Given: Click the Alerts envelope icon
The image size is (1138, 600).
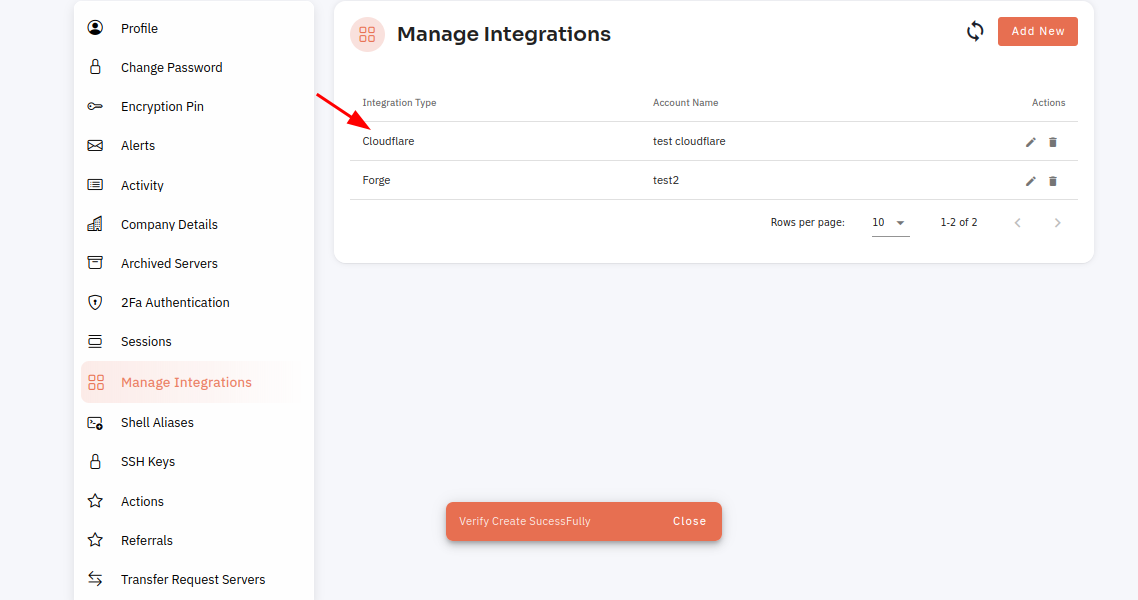Looking at the screenshot, I should pyautogui.click(x=95, y=145).
